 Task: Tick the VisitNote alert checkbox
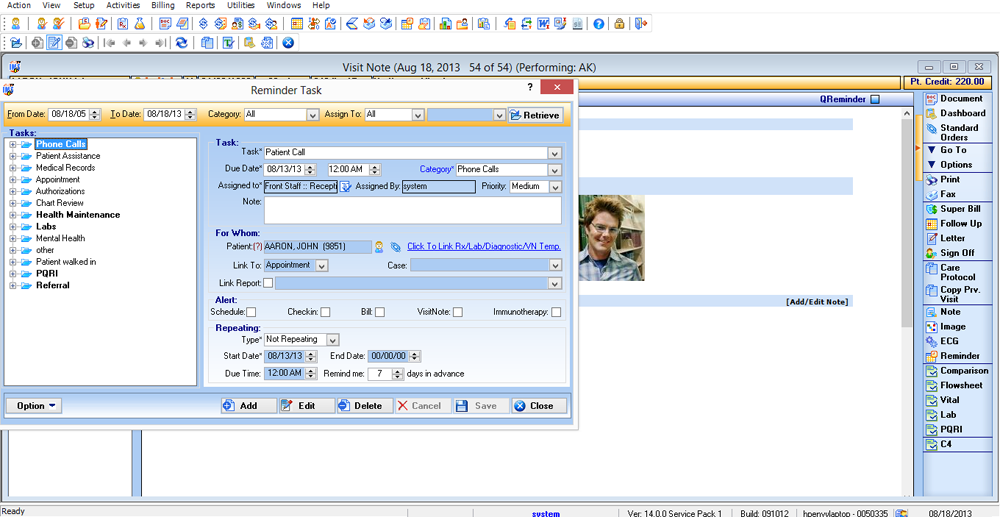[458, 312]
